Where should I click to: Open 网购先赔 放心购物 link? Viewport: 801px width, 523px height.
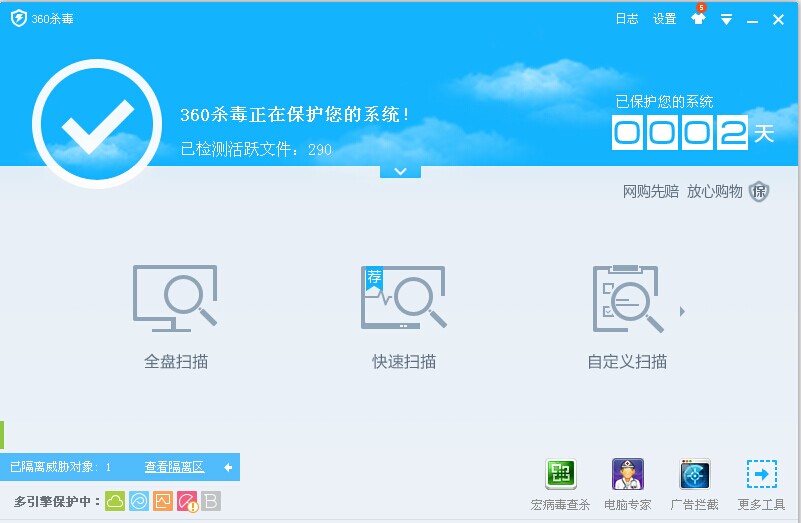tap(682, 192)
